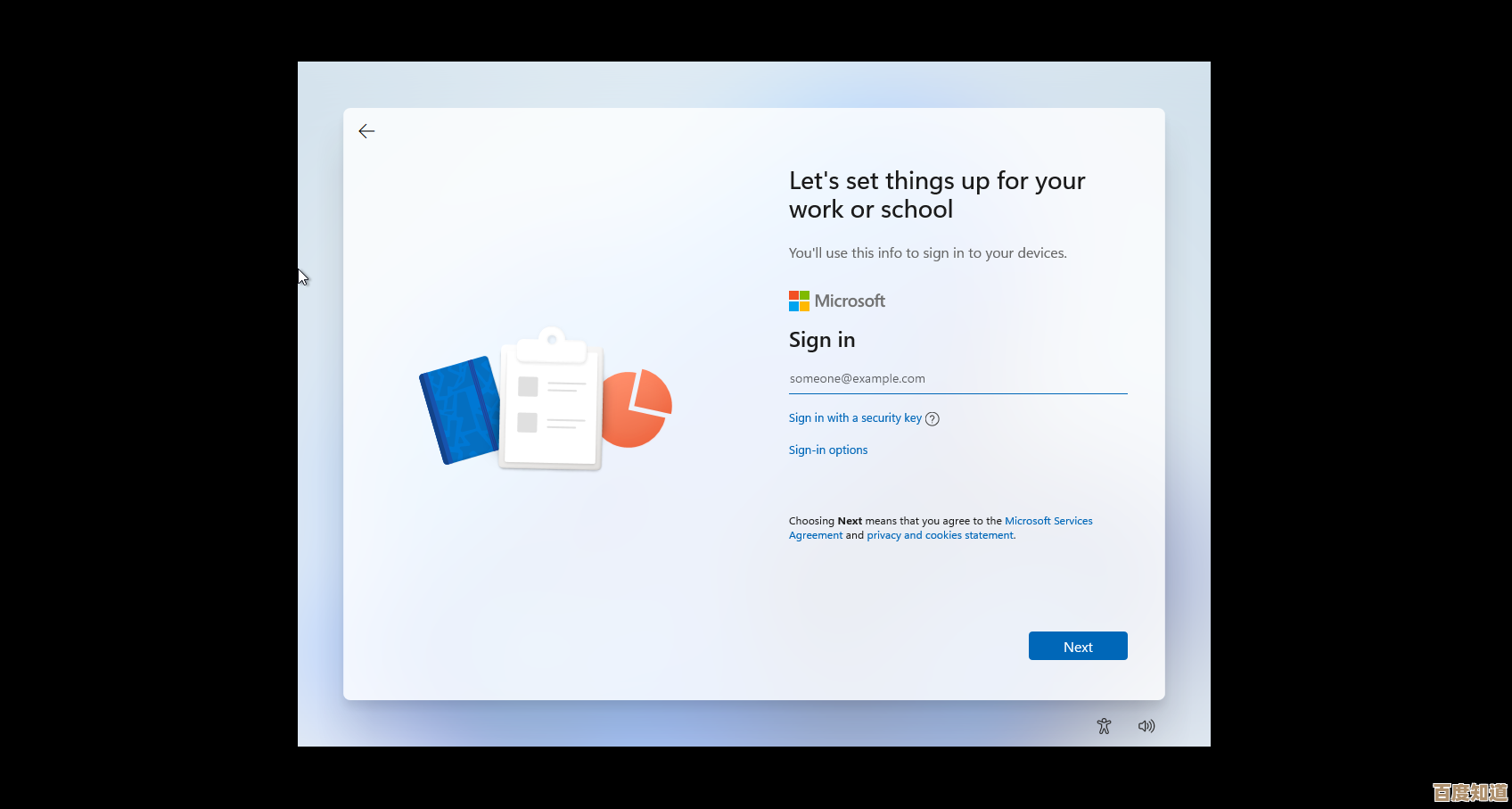Open Sign-in options
Image resolution: width=1512 pixels, height=809 pixels.
[827, 450]
